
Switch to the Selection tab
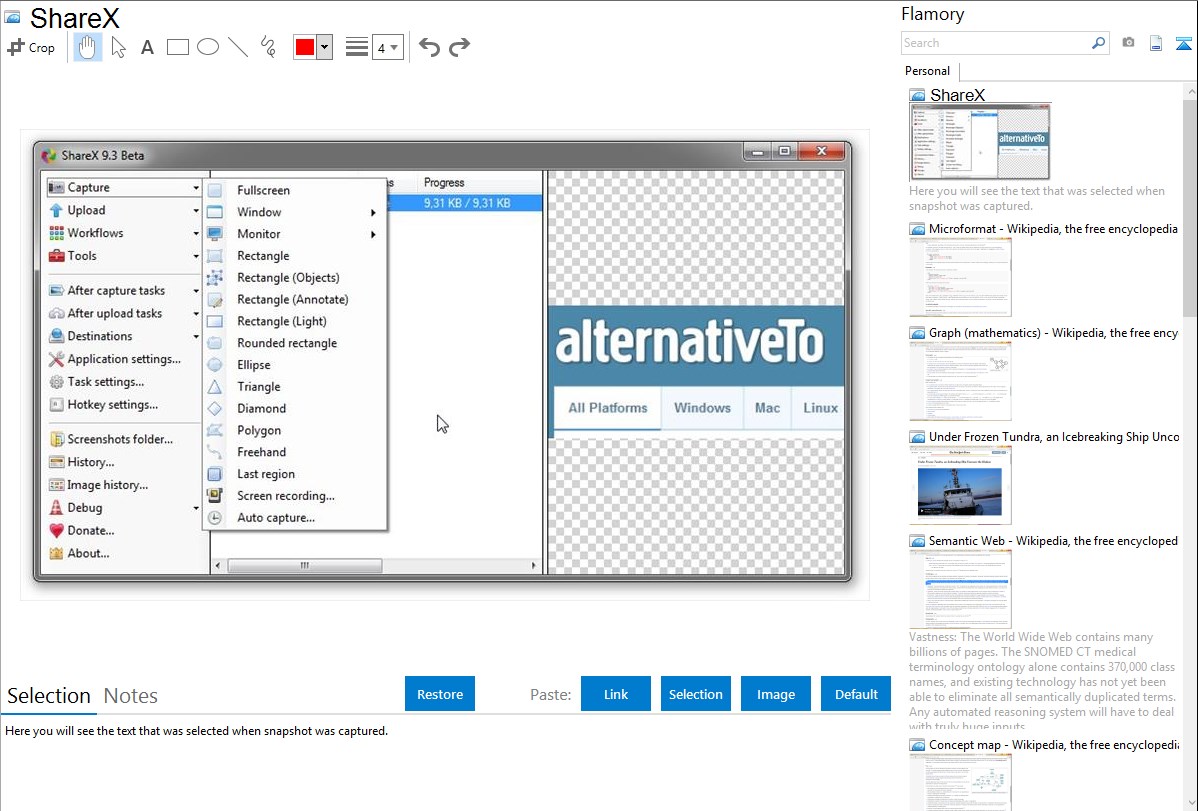point(49,696)
